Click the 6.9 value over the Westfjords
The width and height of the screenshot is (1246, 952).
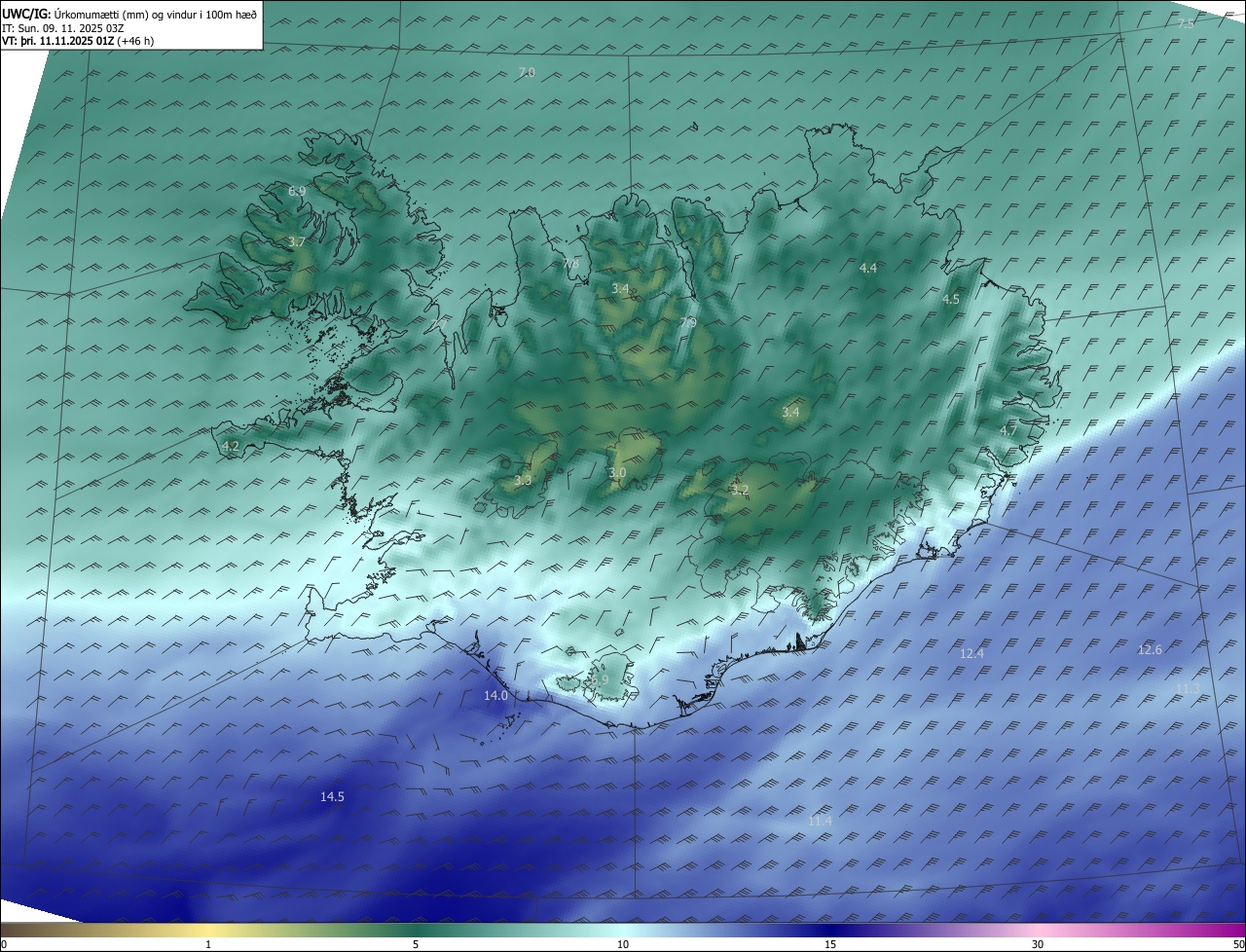[297, 192]
